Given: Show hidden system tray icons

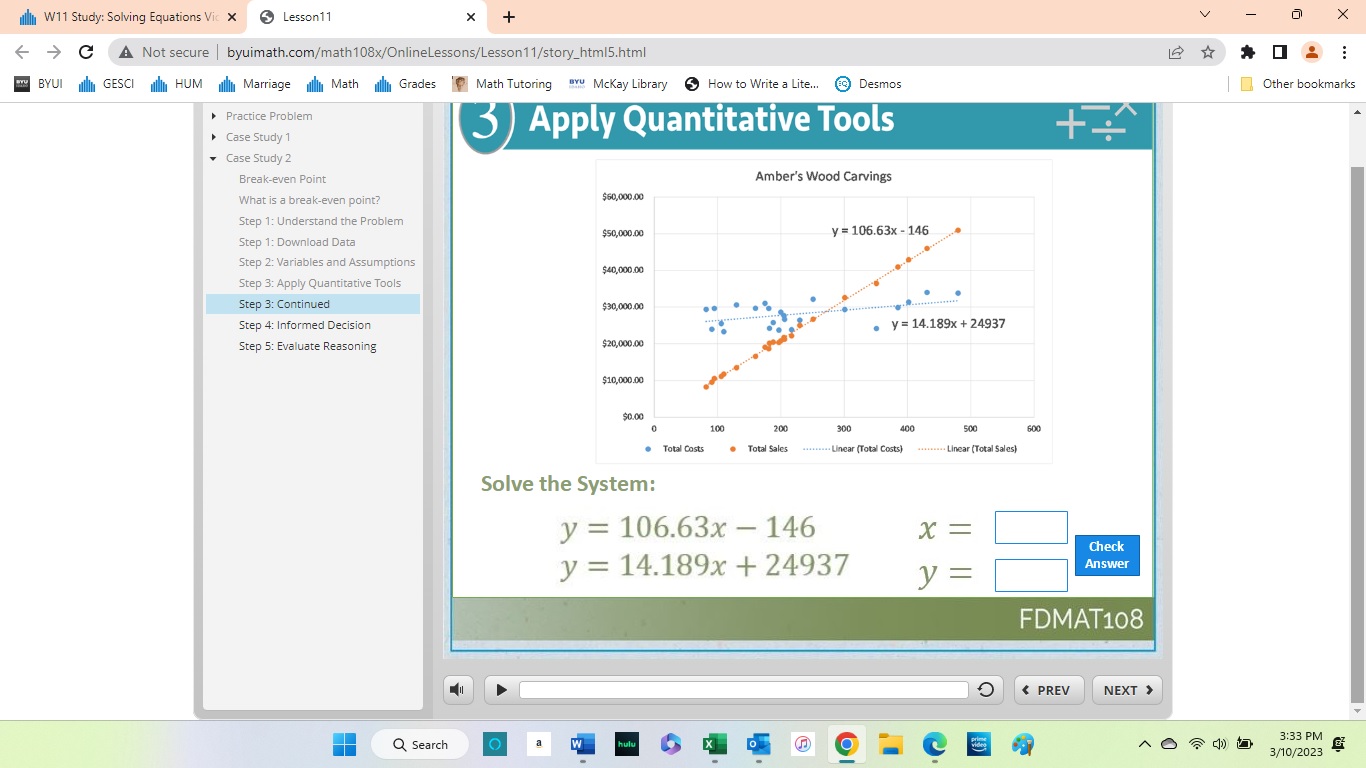Looking at the screenshot, I should [1146, 744].
